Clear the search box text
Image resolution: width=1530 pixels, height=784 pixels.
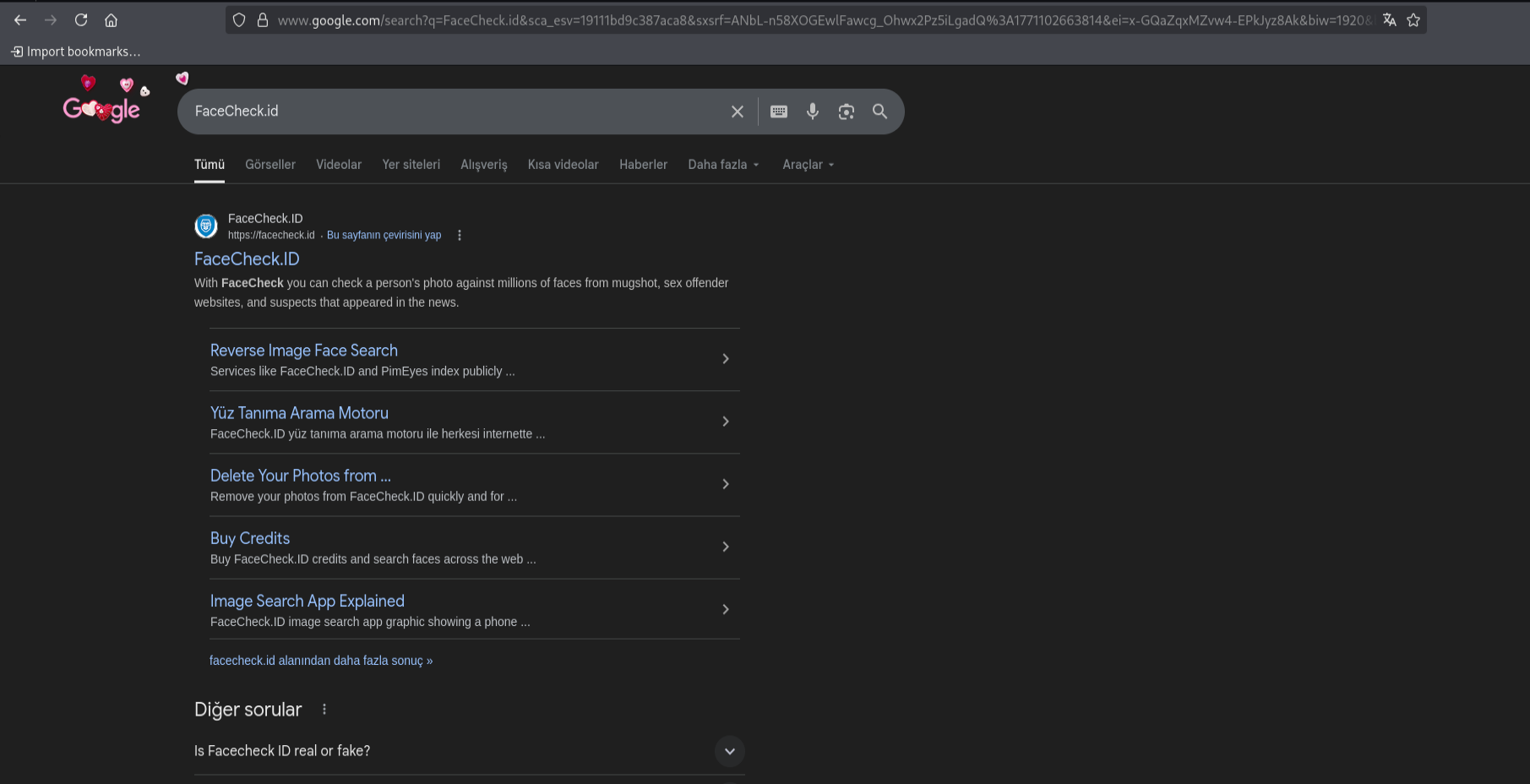[738, 112]
